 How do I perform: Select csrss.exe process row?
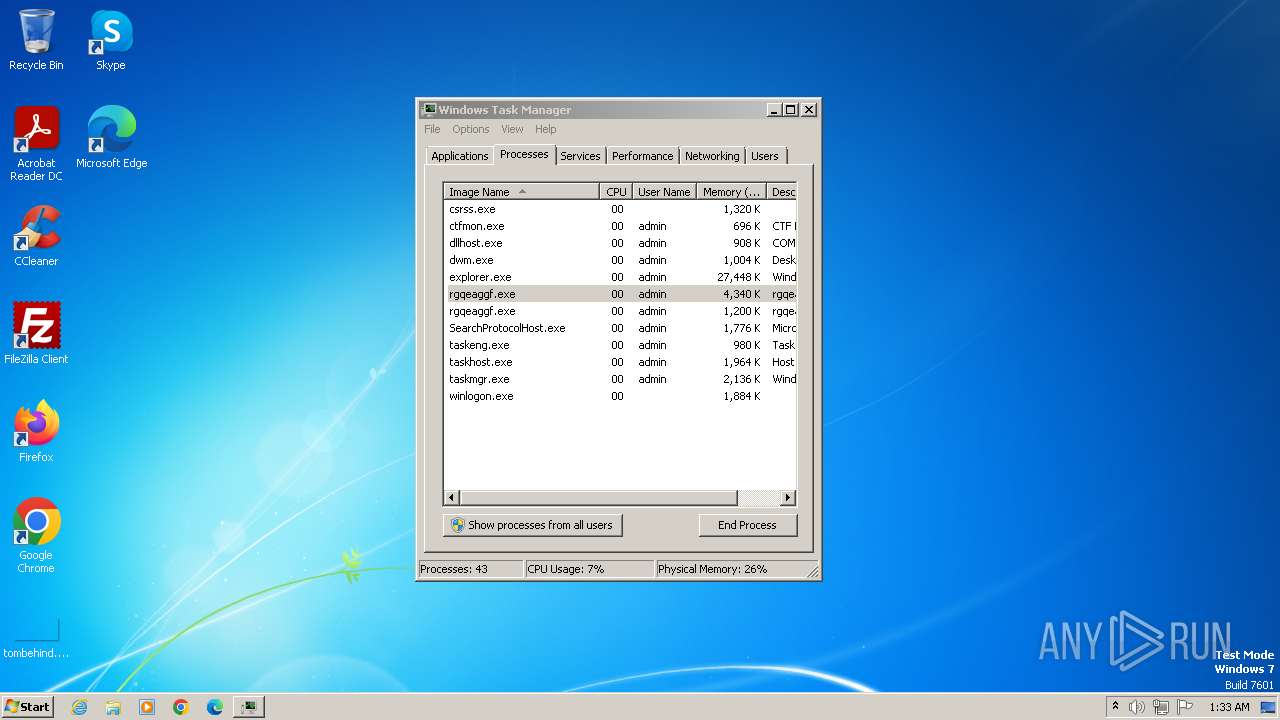point(620,209)
